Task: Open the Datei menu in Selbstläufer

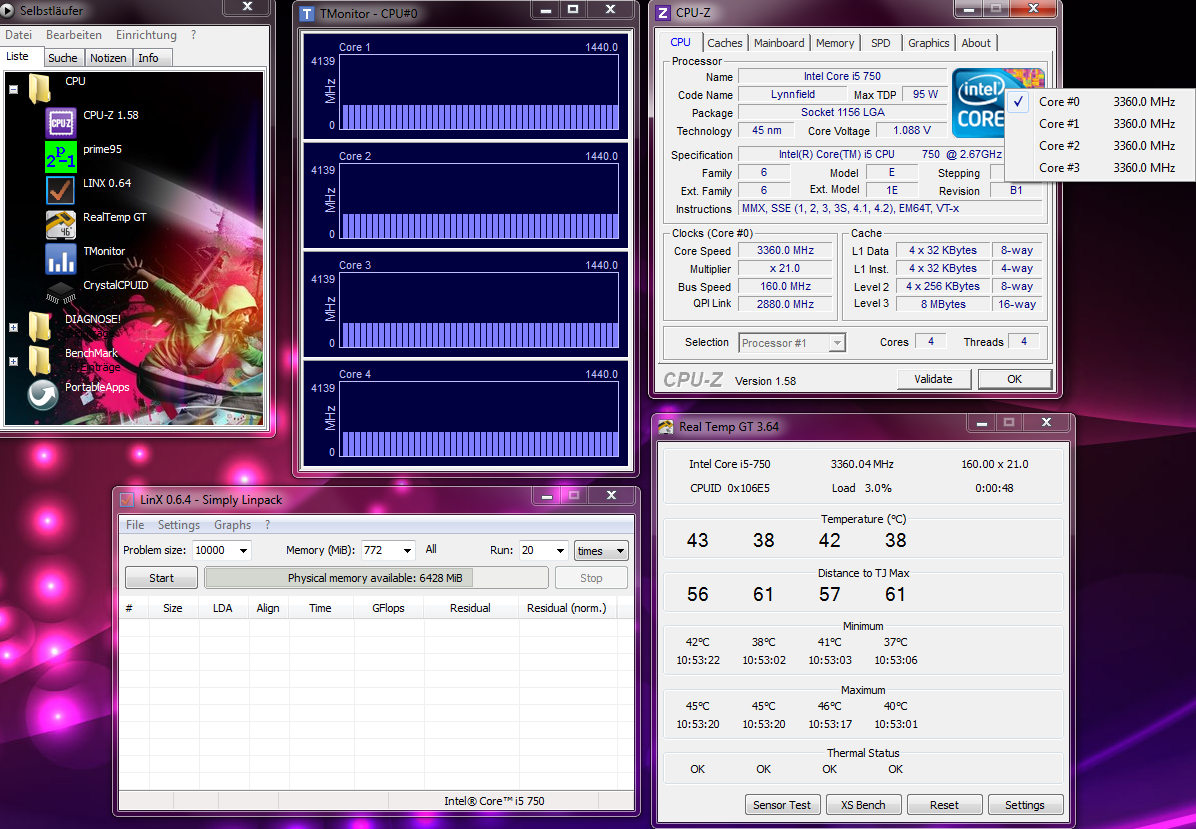Action: 18,35
